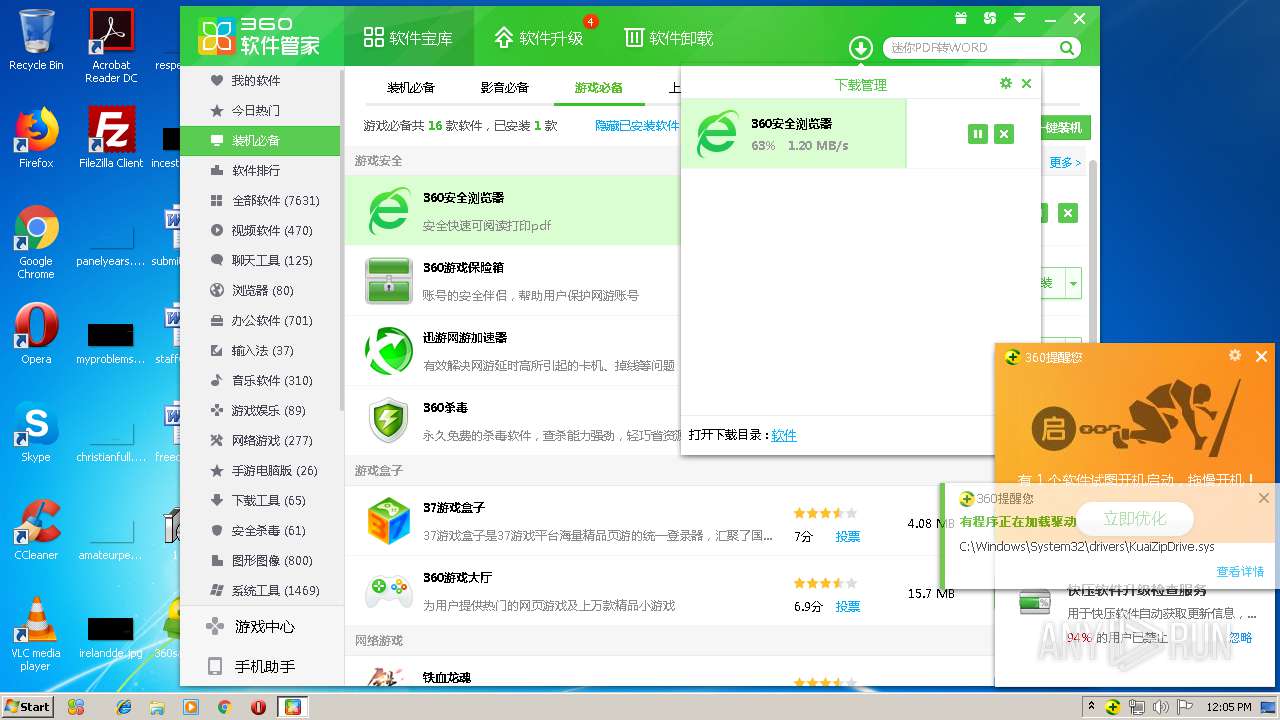
Task: Select the 装机必备 sub-tab
Action: tap(411, 88)
